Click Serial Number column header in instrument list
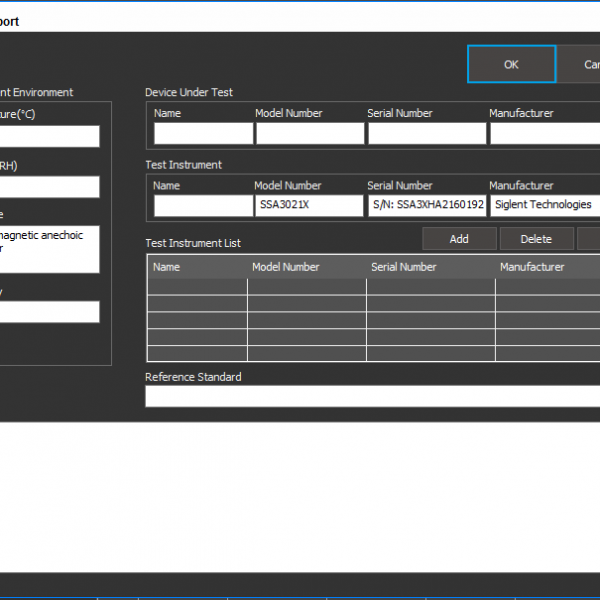Image resolution: width=600 pixels, height=600 pixels. (x=430, y=267)
